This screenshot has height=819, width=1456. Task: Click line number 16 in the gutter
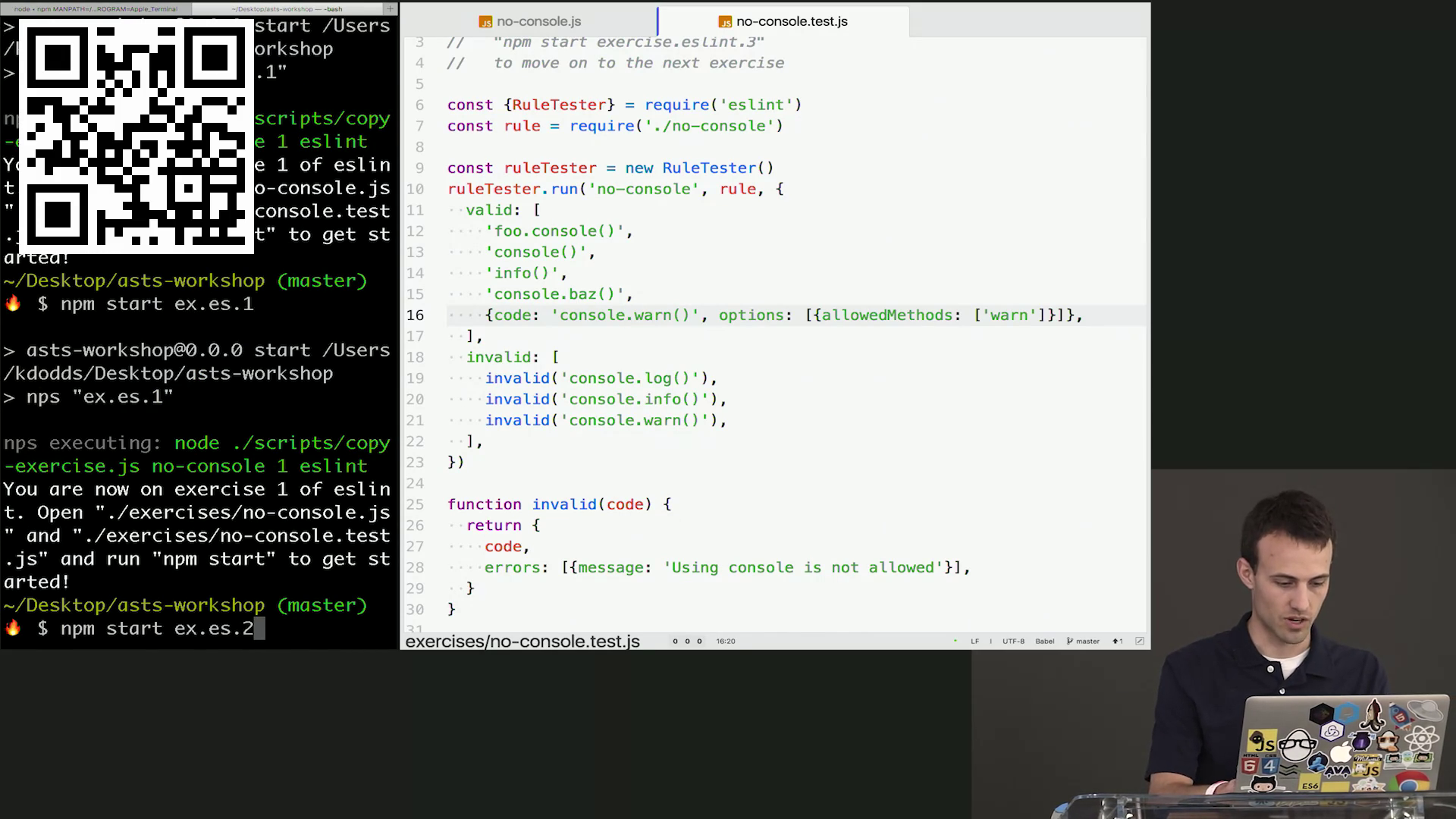pyautogui.click(x=415, y=315)
